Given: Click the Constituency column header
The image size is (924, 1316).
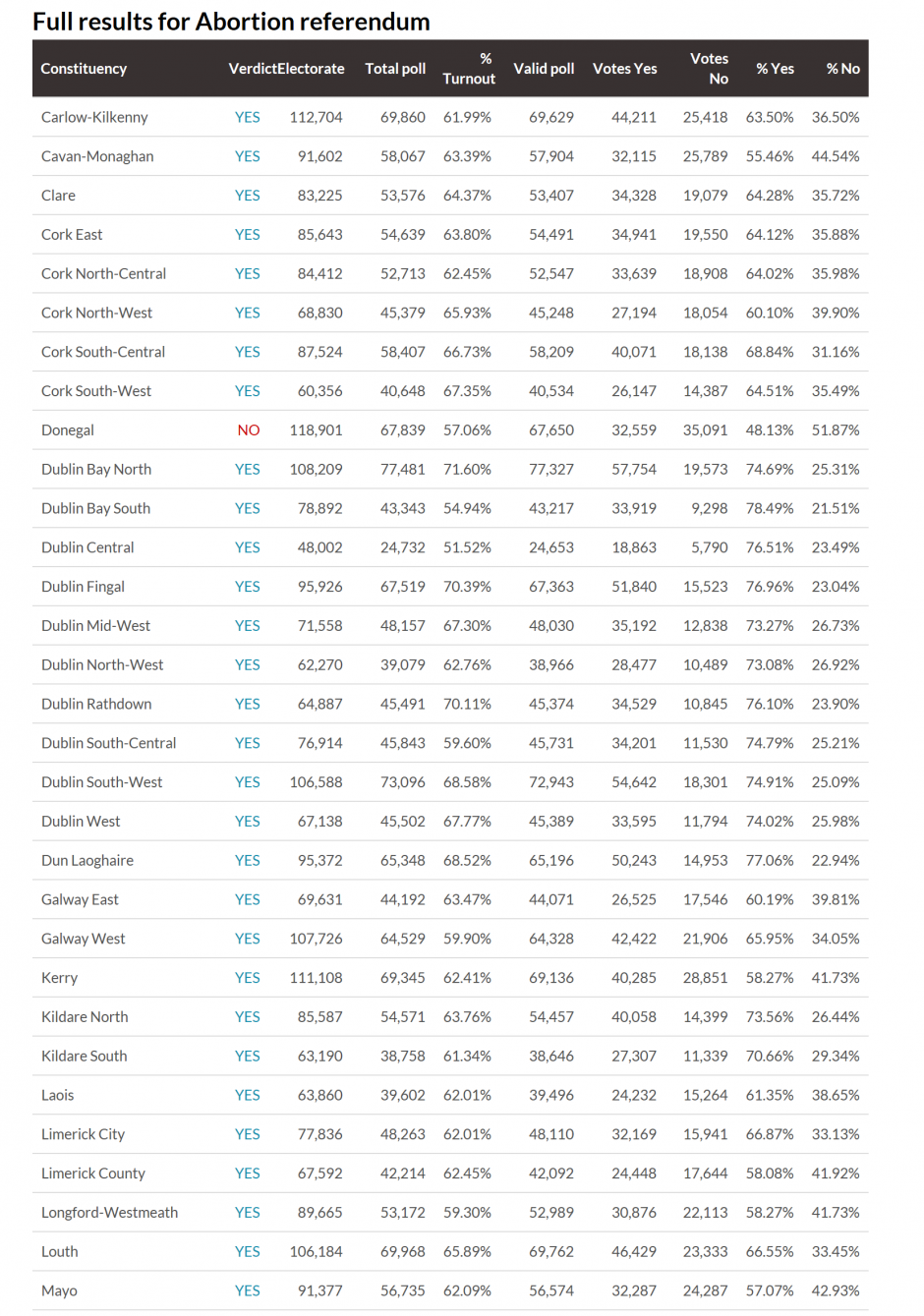Looking at the screenshot, I should point(84,69).
